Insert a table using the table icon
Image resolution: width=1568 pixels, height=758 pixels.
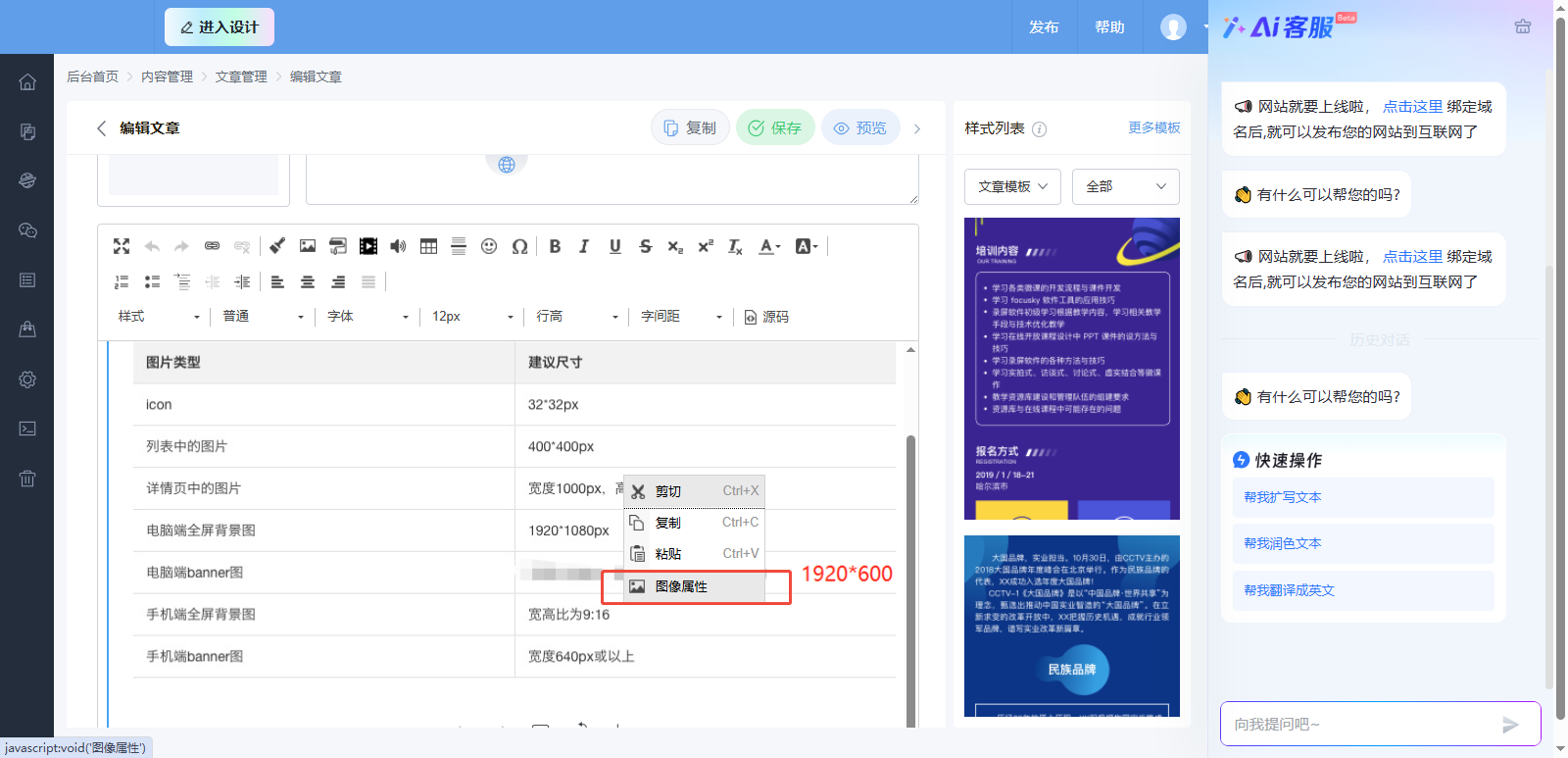(428, 246)
